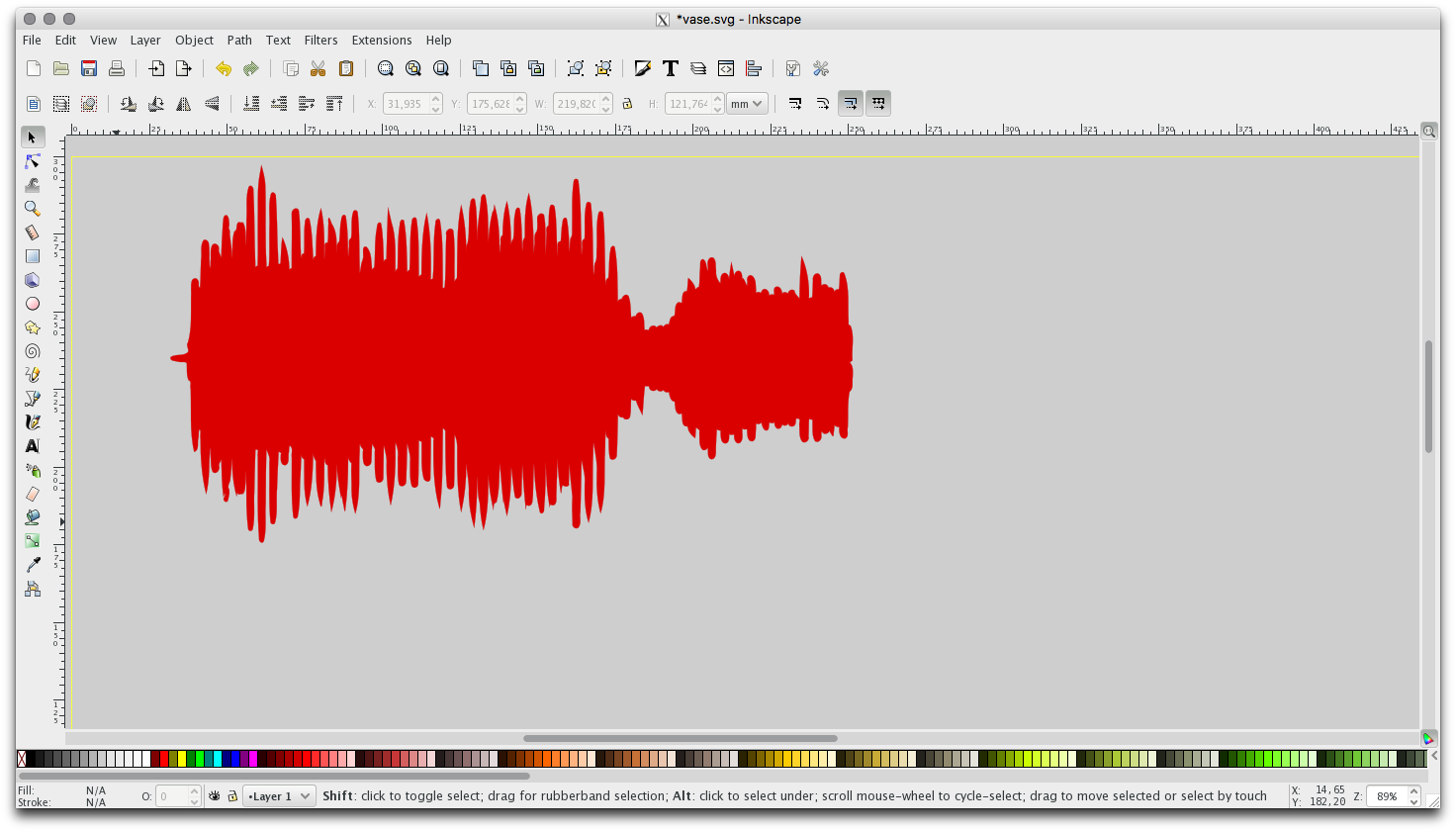Screen dimensions: 1456x832
Task: Click the no-color X swatch
Action: click(x=22, y=759)
